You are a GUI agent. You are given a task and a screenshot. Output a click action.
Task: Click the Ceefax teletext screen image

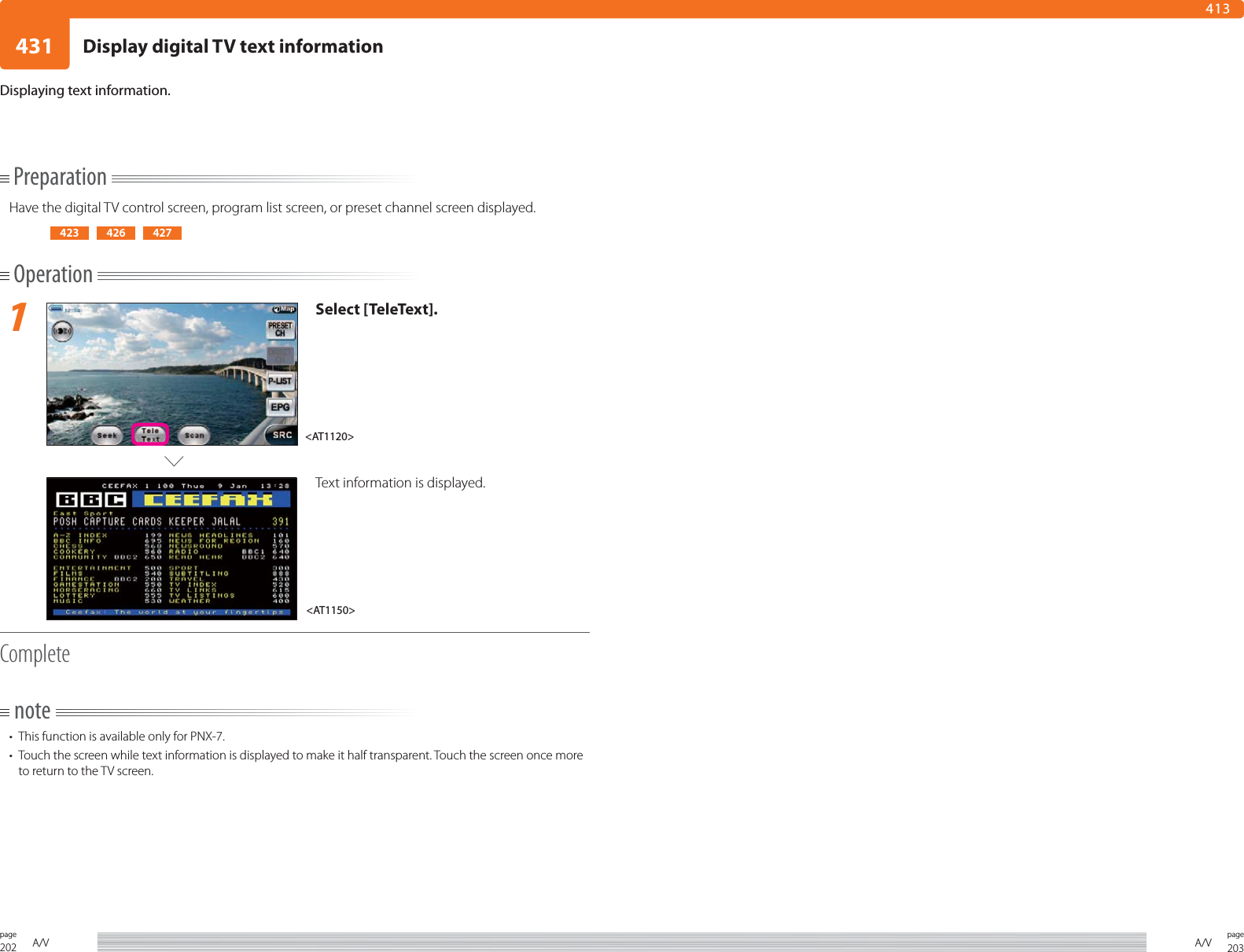171,548
